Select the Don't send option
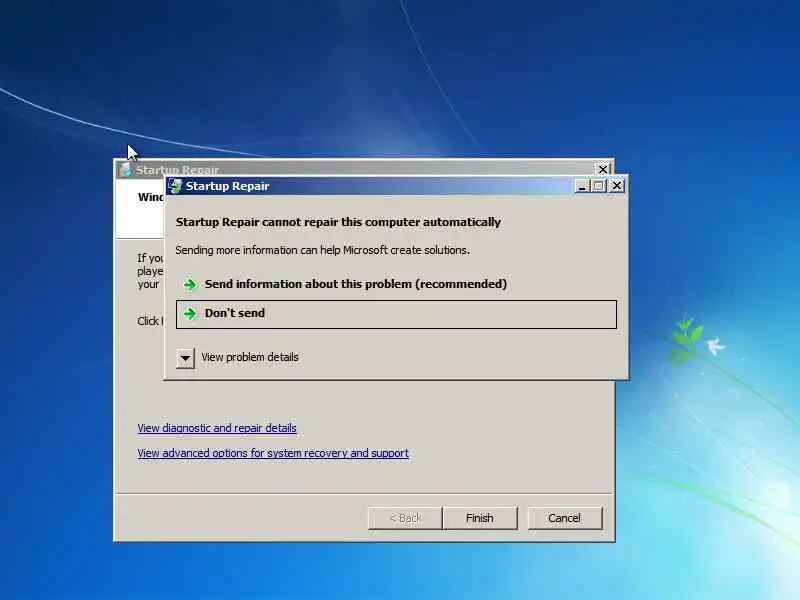Screen dimensions: 800x600 click(396, 314)
